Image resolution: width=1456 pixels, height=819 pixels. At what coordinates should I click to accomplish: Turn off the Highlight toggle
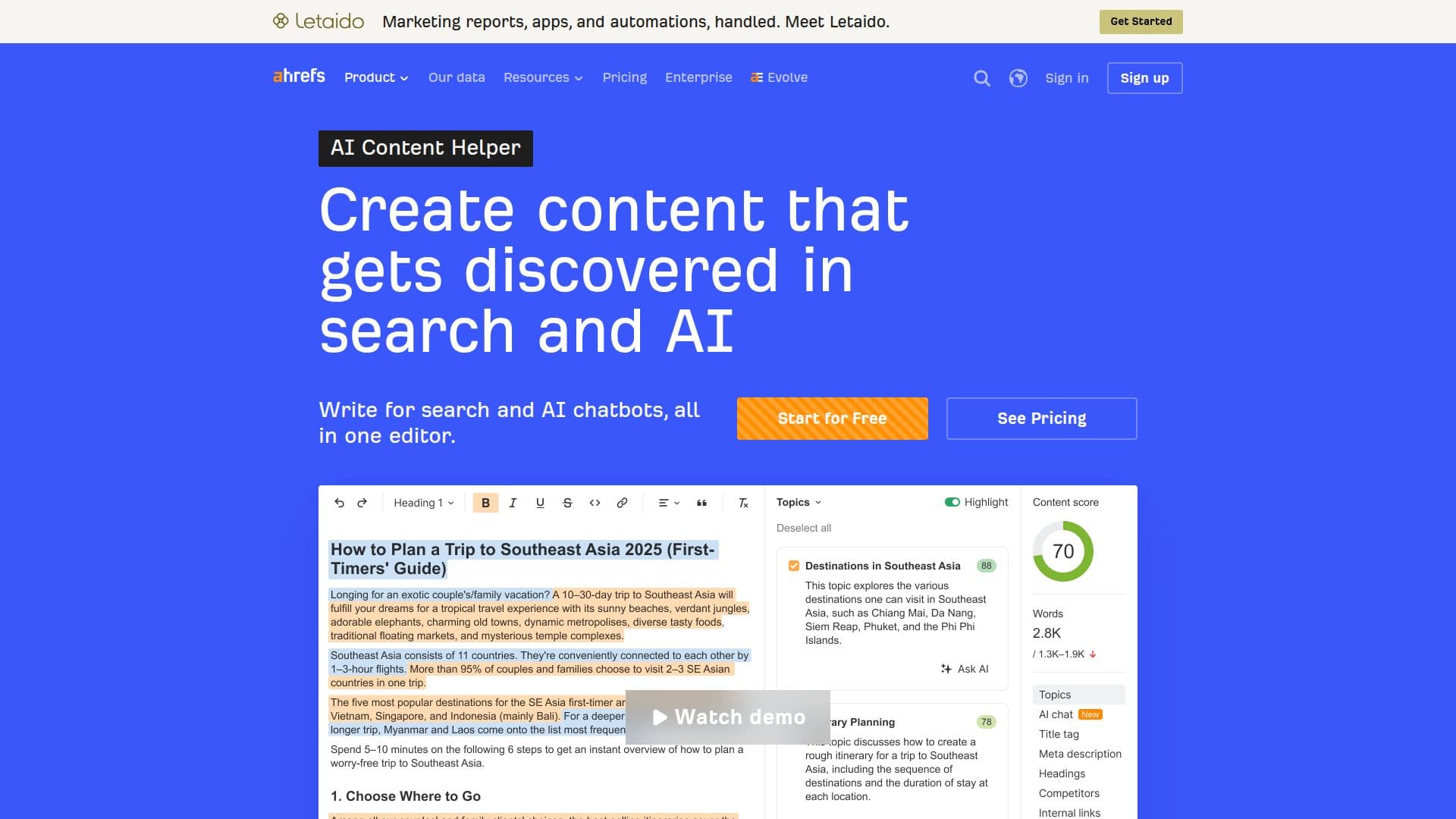coord(952,502)
